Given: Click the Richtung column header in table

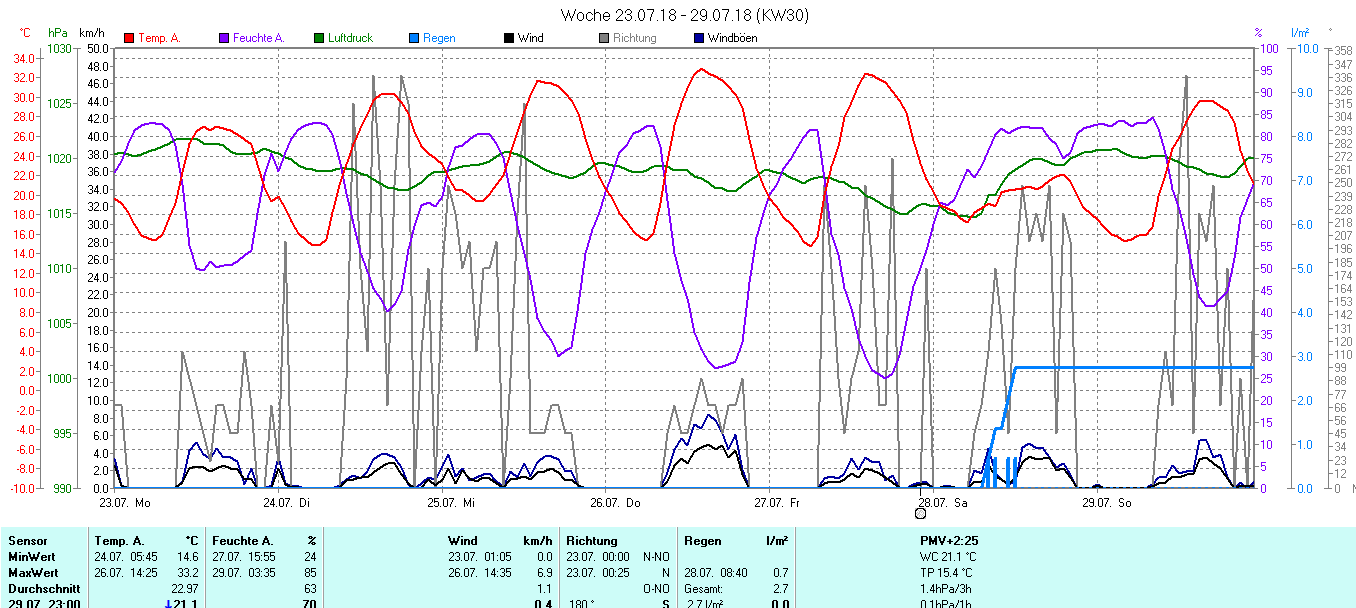Looking at the screenshot, I should click(x=592, y=541).
